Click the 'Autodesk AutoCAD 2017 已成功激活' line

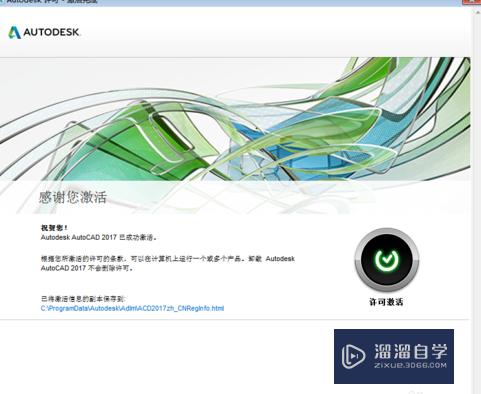pos(99,238)
